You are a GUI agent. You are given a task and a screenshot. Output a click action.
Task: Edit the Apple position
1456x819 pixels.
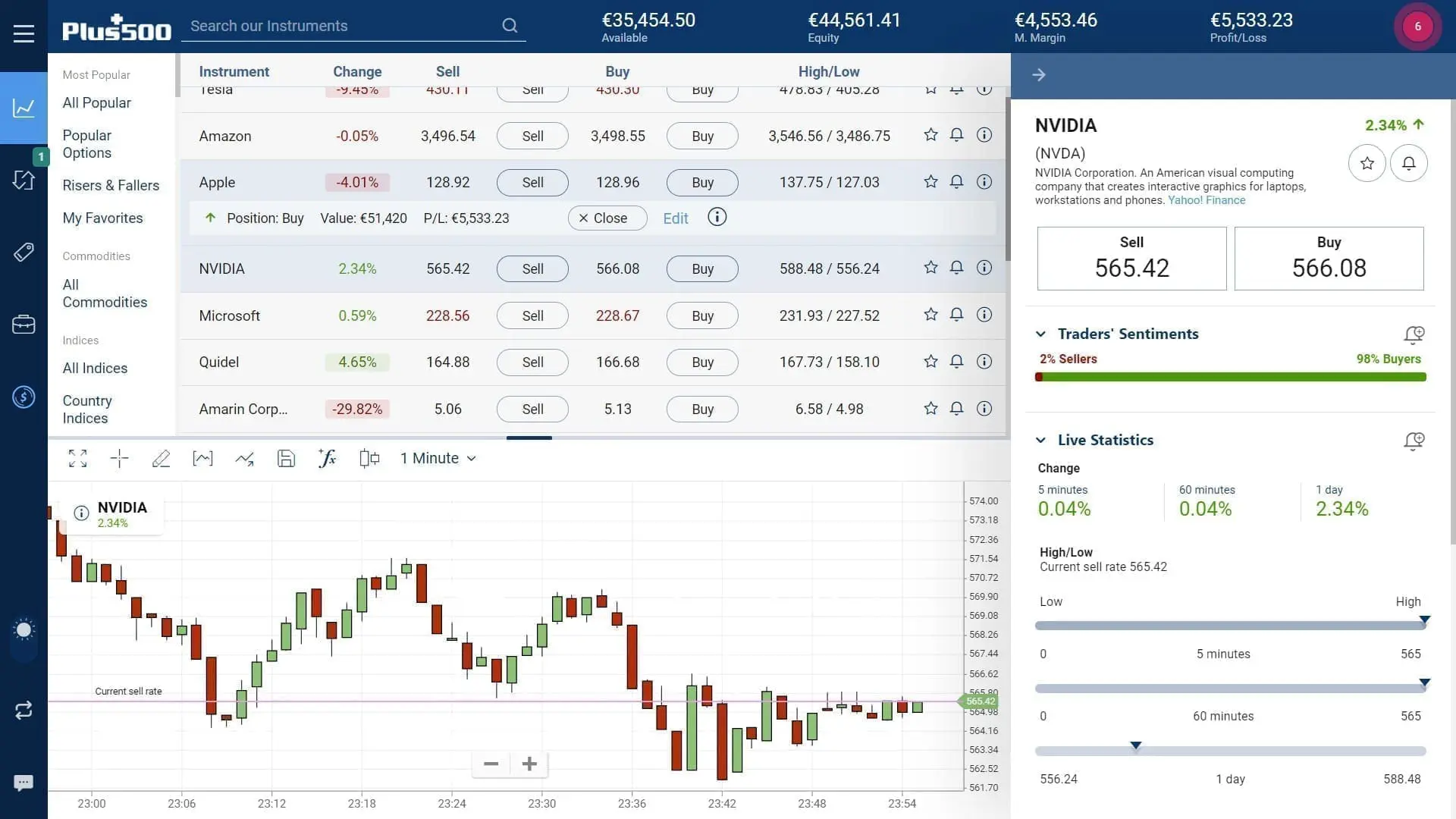tap(675, 218)
